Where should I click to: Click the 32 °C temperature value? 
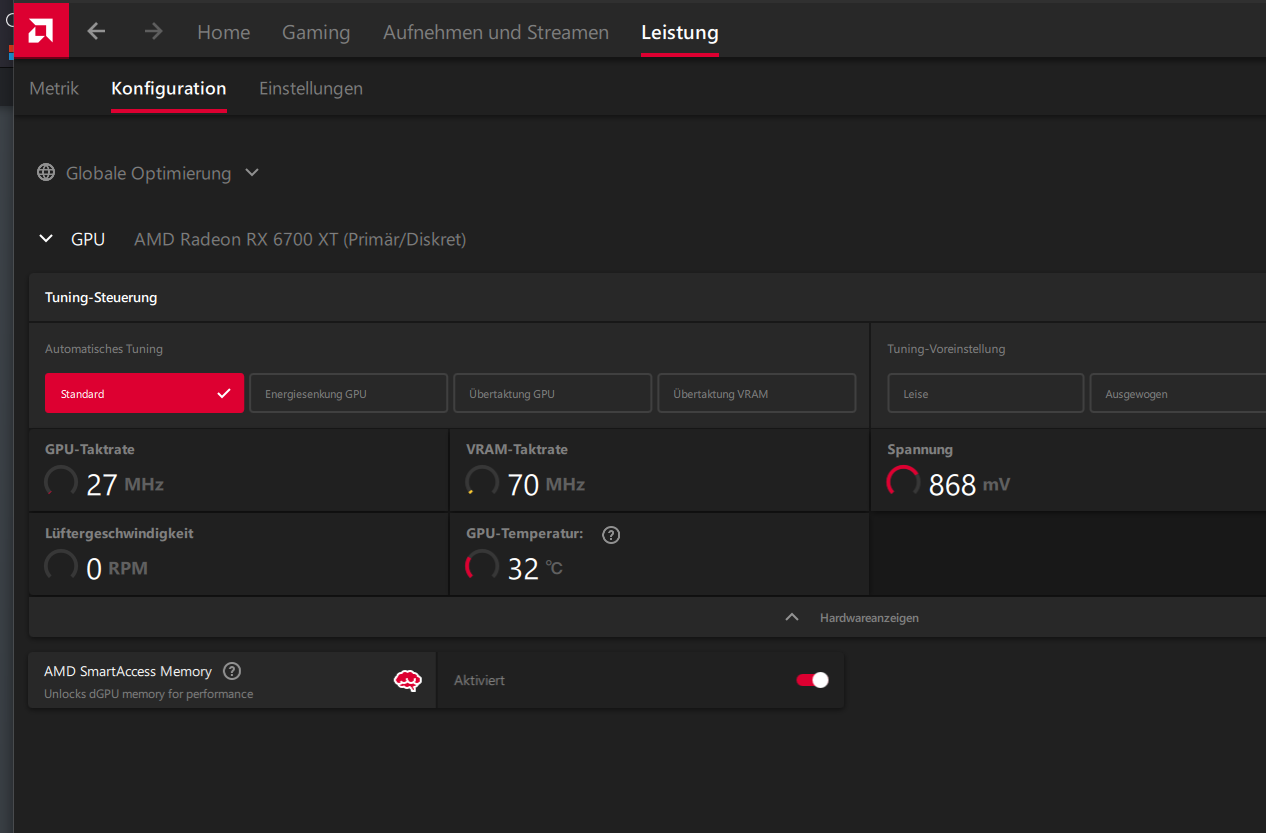pos(535,569)
